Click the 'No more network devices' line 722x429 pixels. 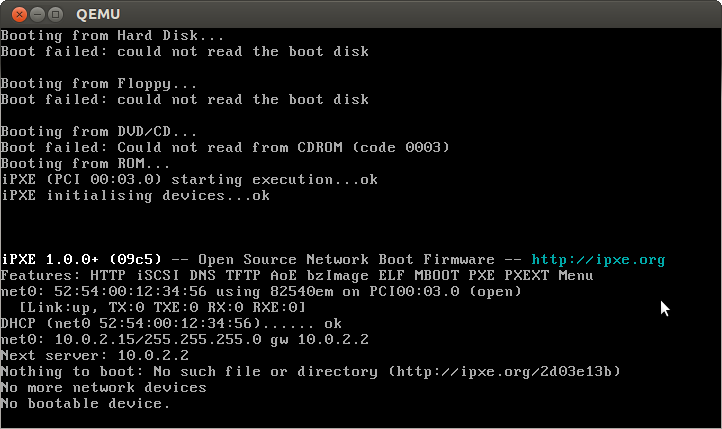(x=103, y=387)
